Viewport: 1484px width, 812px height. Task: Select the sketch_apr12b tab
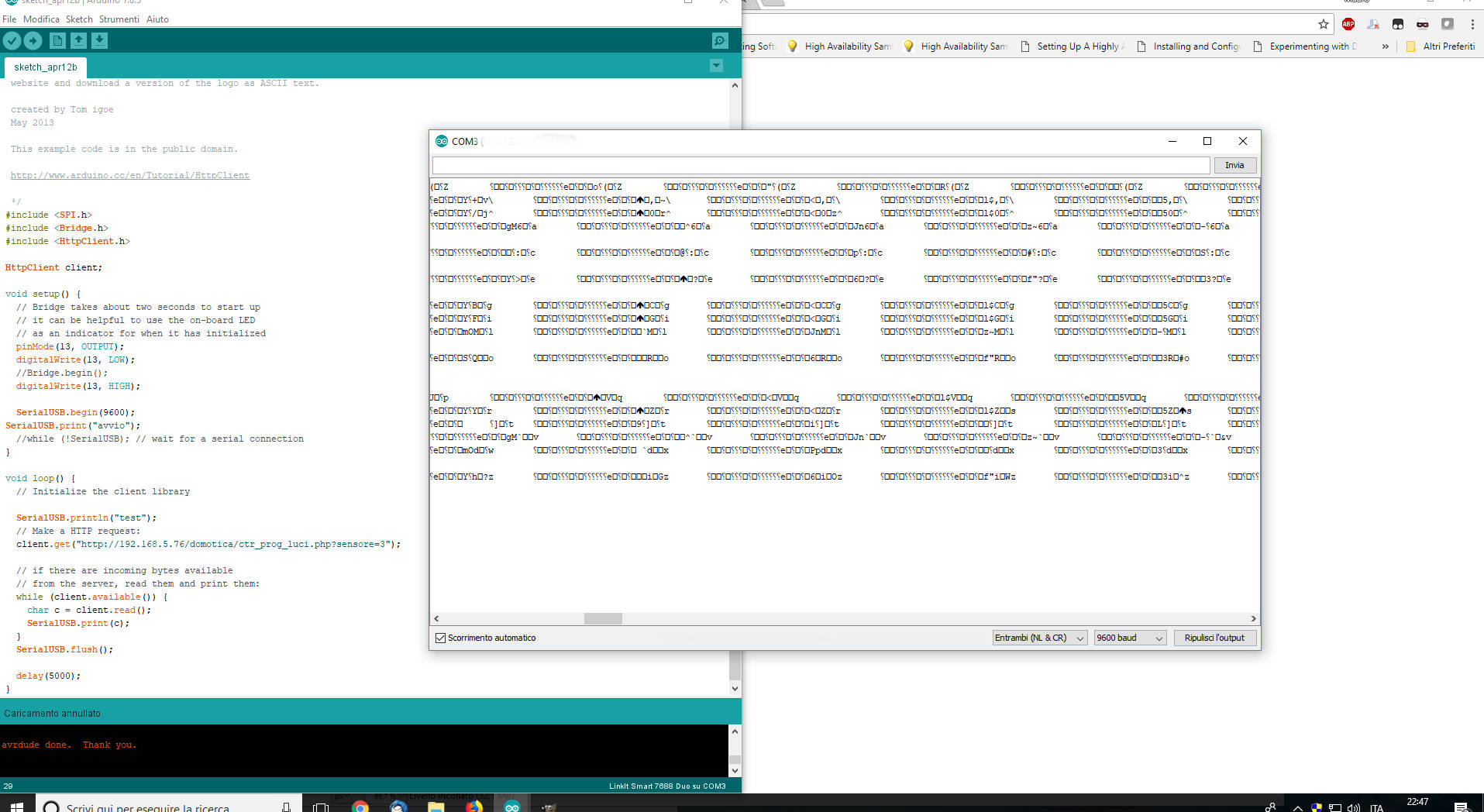(44, 67)
